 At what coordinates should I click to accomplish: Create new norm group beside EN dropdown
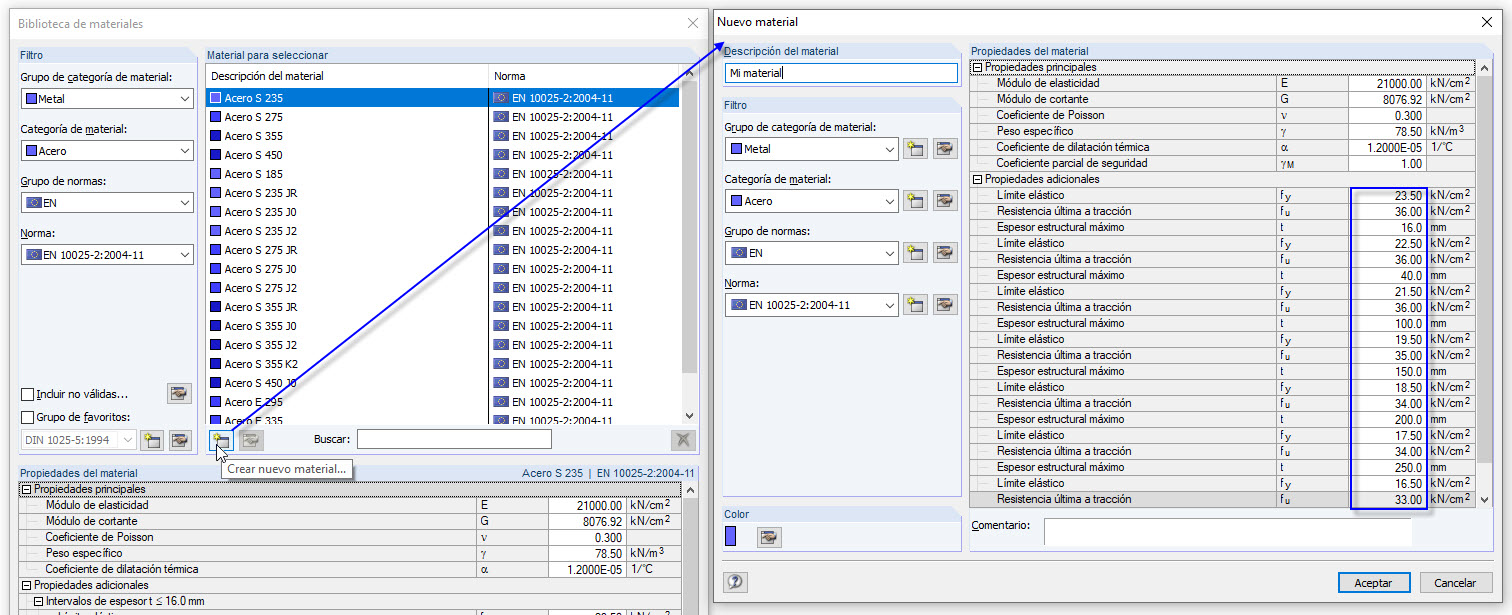click(915, 253)
